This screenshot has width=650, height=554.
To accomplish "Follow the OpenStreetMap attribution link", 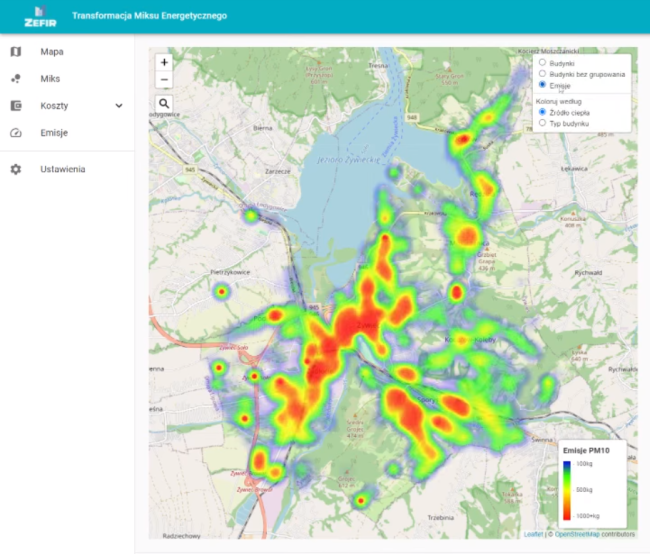I will 577,534.
